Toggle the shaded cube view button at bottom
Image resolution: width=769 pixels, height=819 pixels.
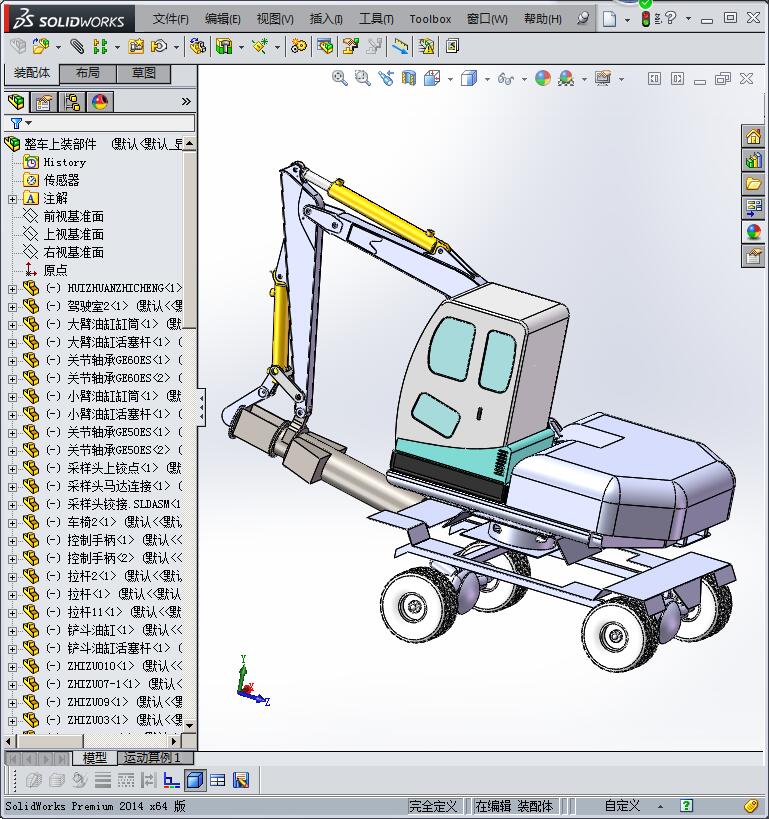(x=195, y=780)
